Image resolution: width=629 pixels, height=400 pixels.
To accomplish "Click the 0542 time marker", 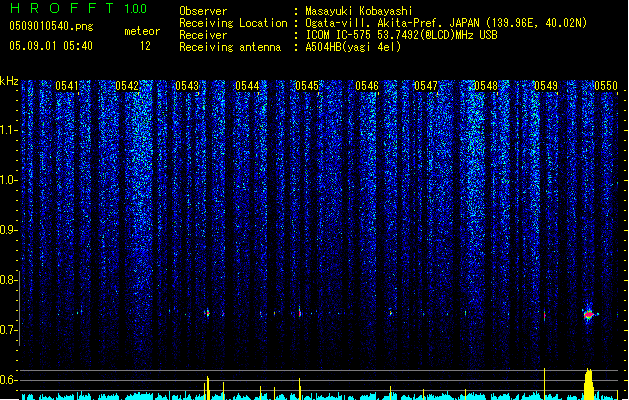I will (x=127, y=86).
